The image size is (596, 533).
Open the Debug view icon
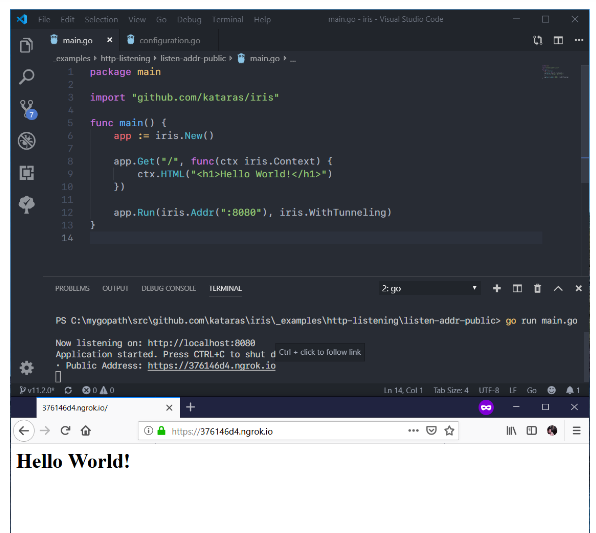pos(27,141)
